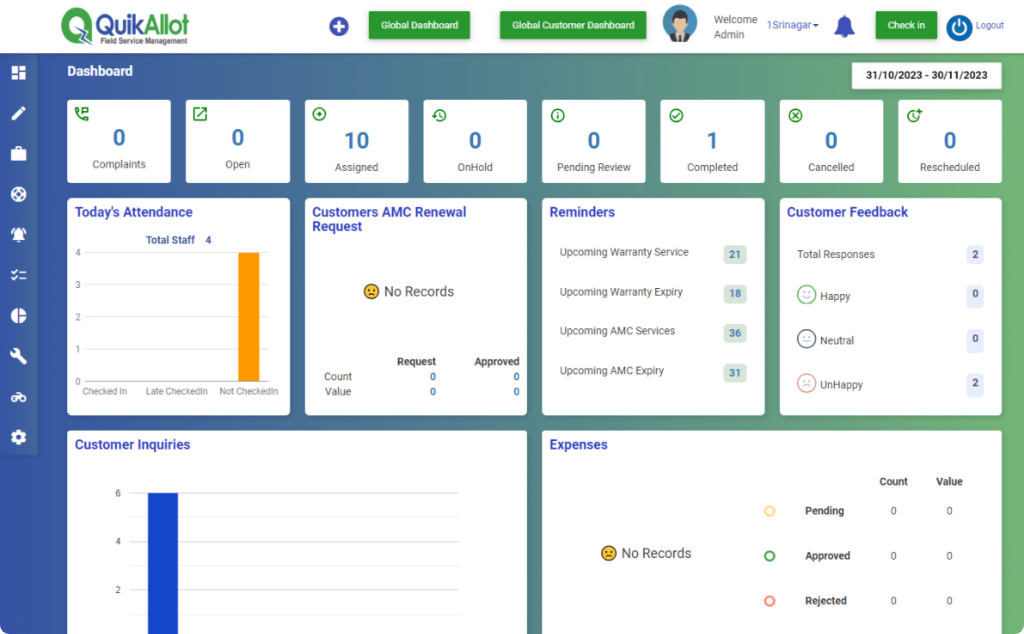The width and height of the screenshot is (1024, 634).
Task: Click the Customer Inquiries heading
Action: pos(132,445)
